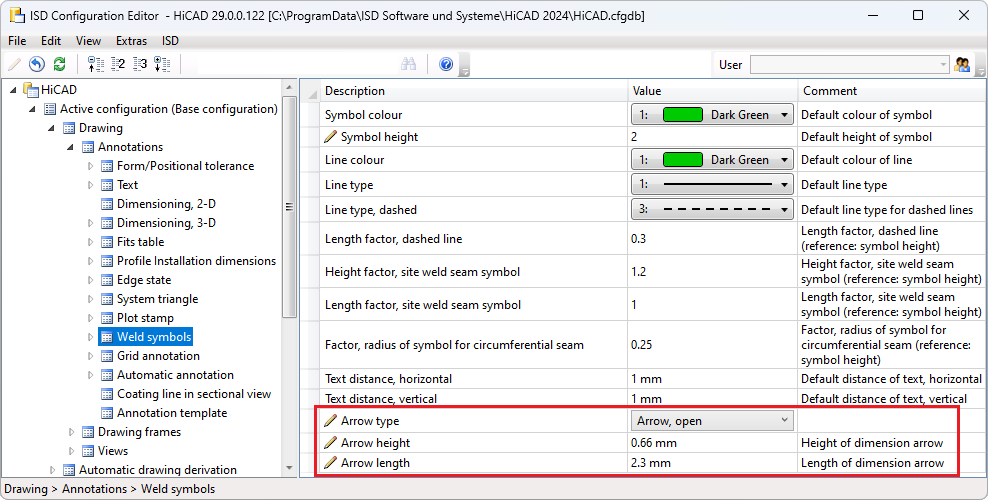Click the Line colour green swatch

[682, 160]
